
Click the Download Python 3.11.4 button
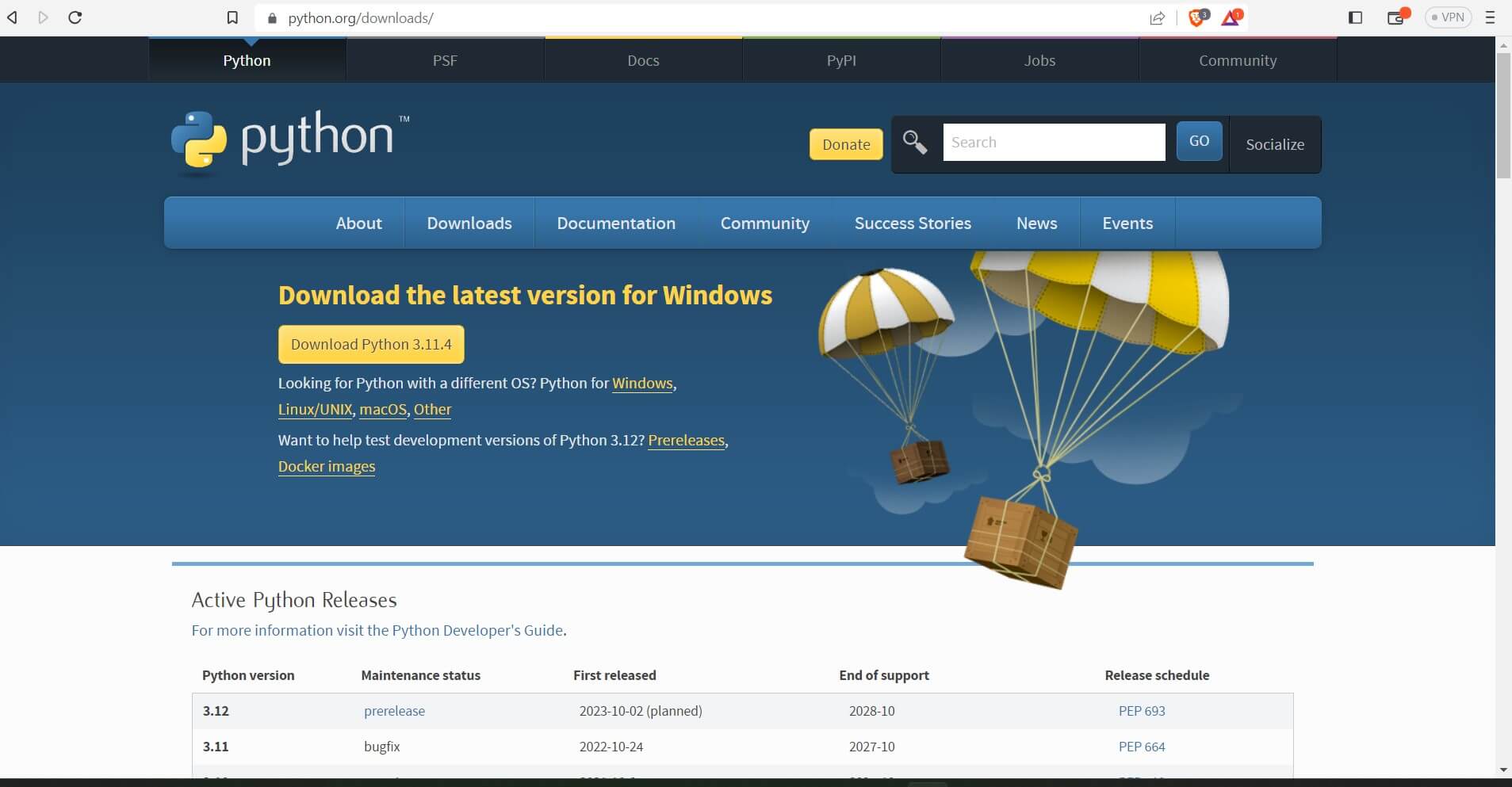click(x=370, y=344)
